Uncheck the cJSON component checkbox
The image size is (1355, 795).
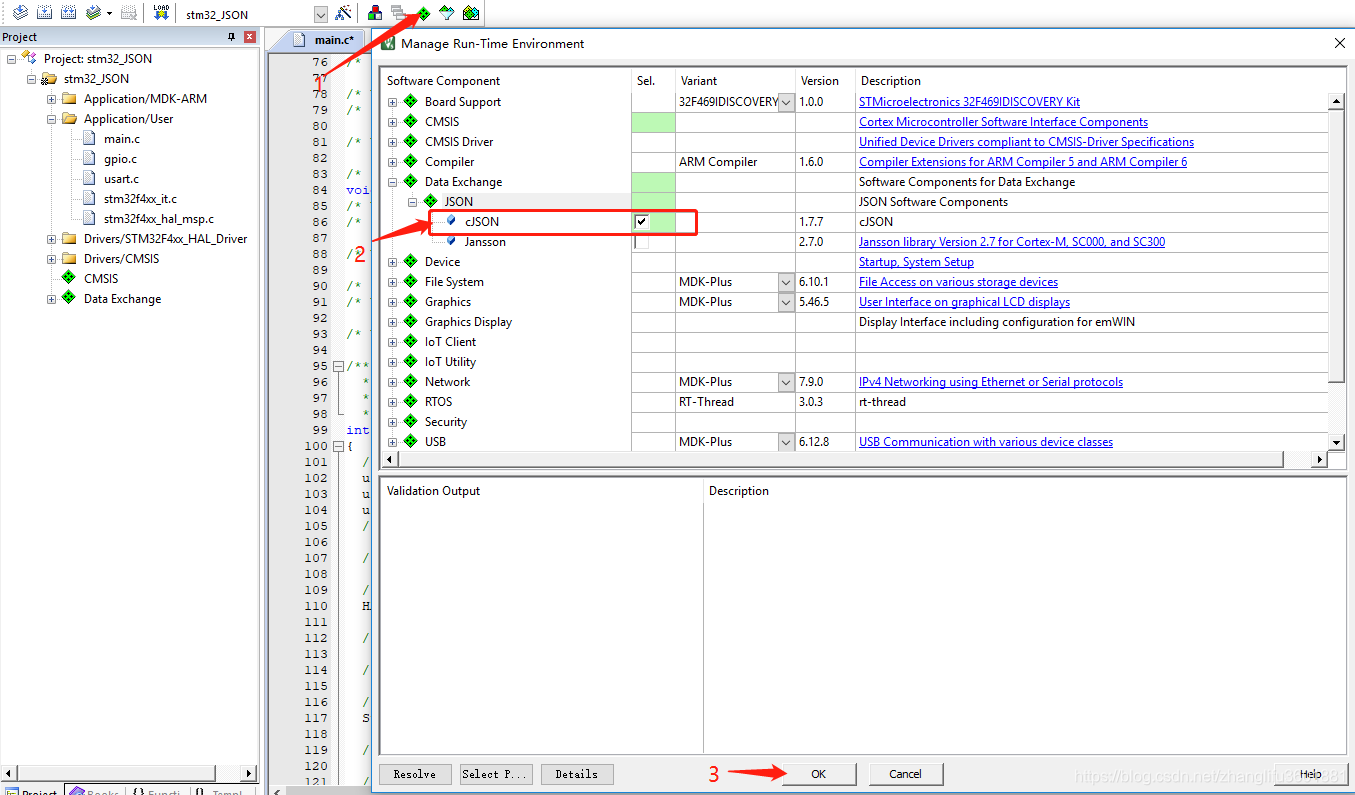click(641, 222)
